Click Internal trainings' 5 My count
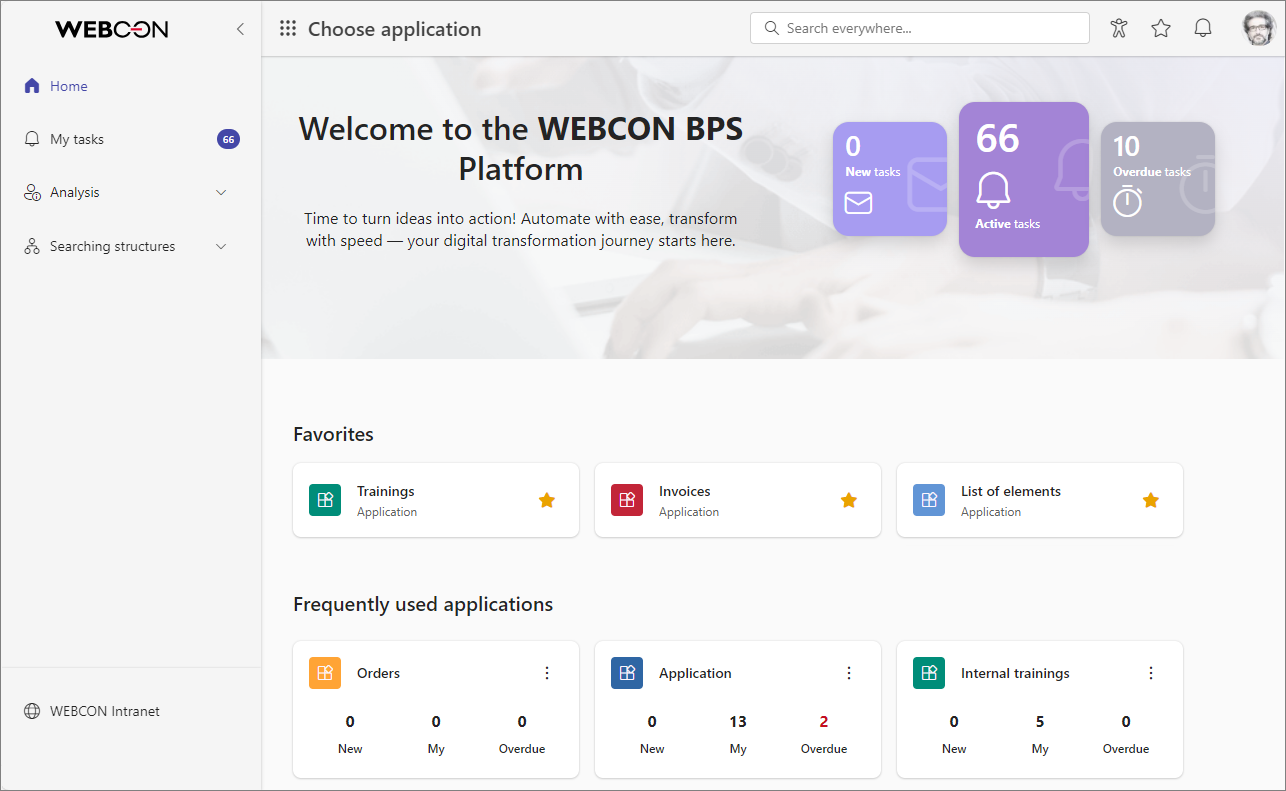 coord(1040,722)
